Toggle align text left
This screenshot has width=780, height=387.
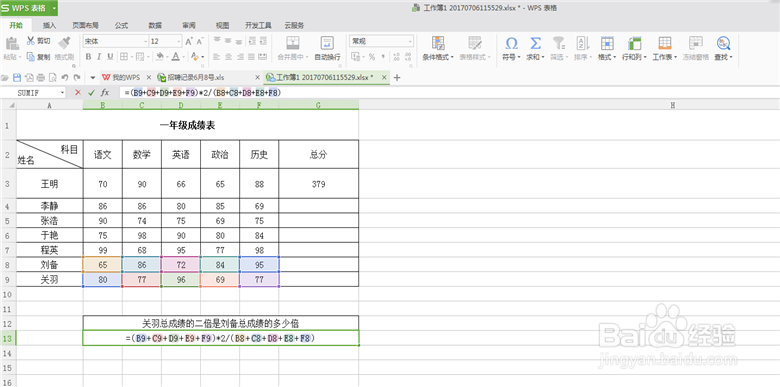(217, 57)
